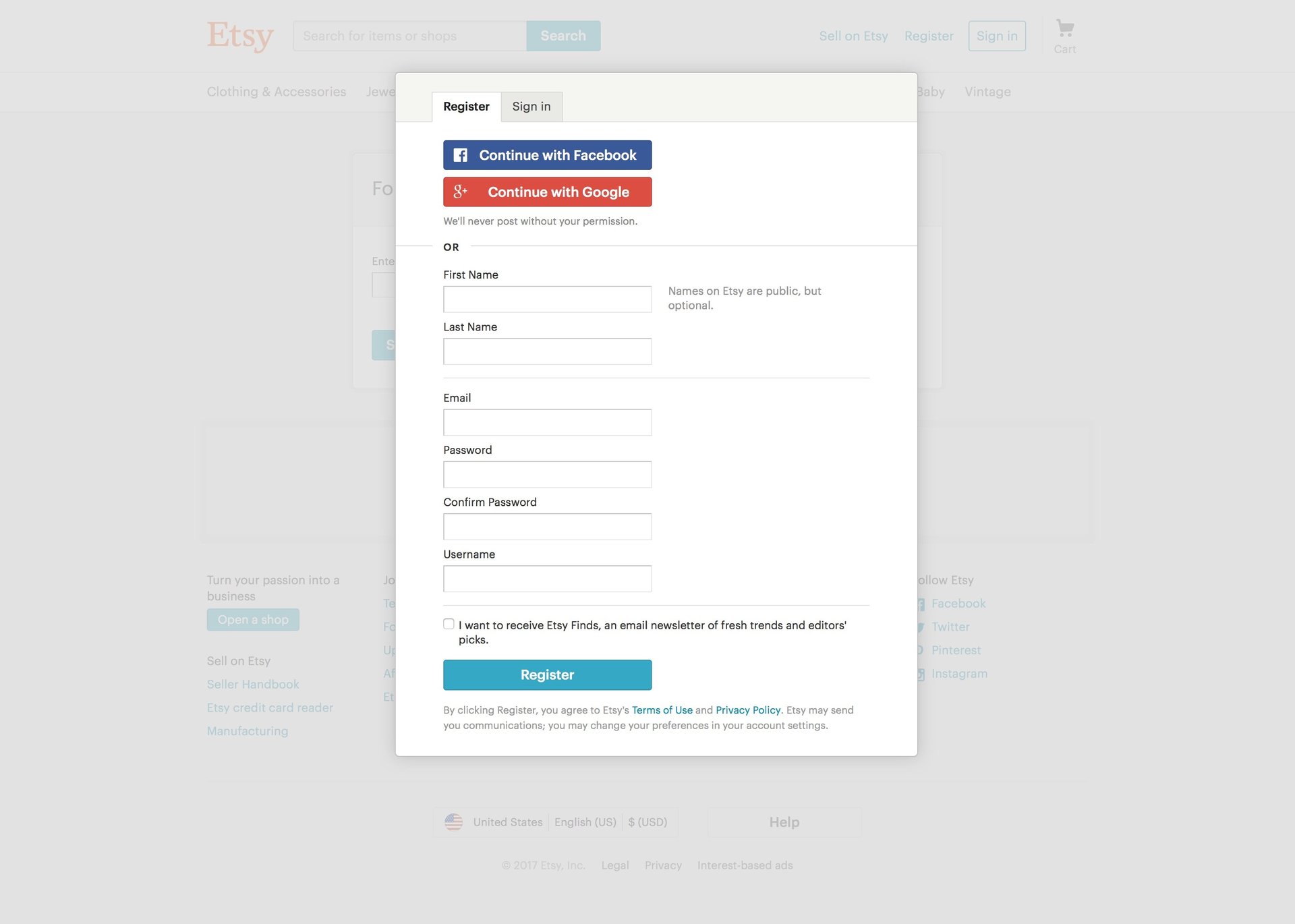The height and width of the screenshot is (924, 1295).
Task: Open the Terms of Use link
Action: pyautogui.click(x=662, y=710)
